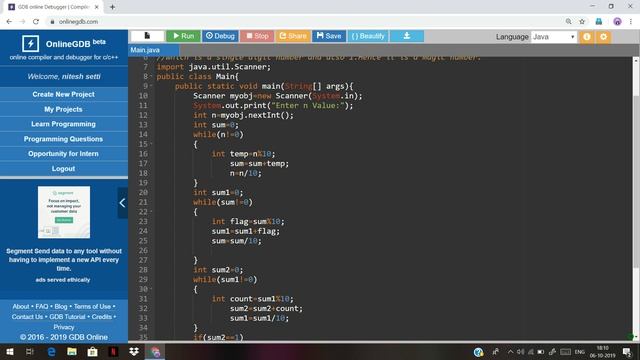Click the OnlineGDB lightning logo

(31, 43)
